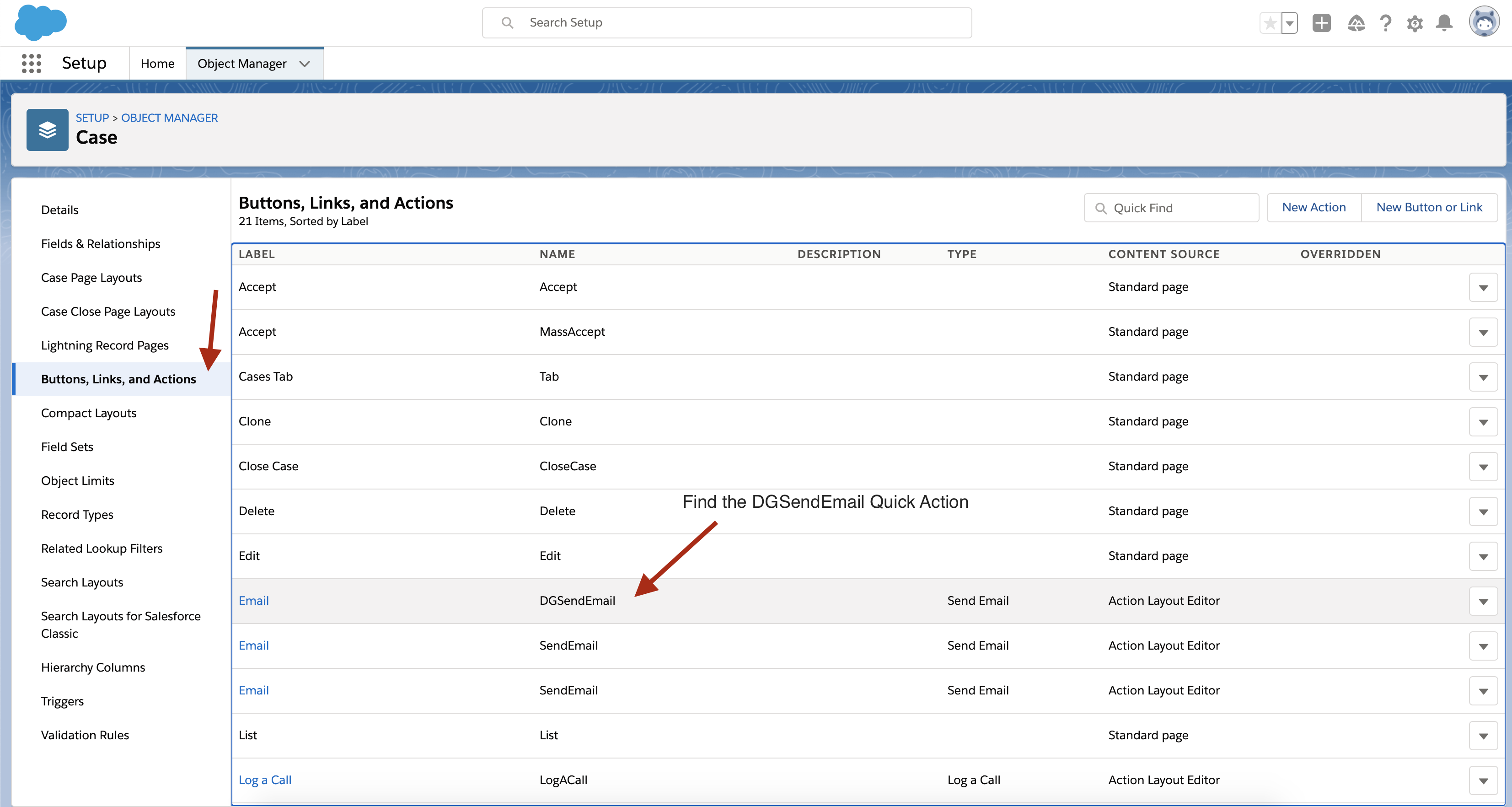This screenshot has width=1512, height=807.
Task: Open the favorites list dropdown arrow
Action: pos(1290,23)
